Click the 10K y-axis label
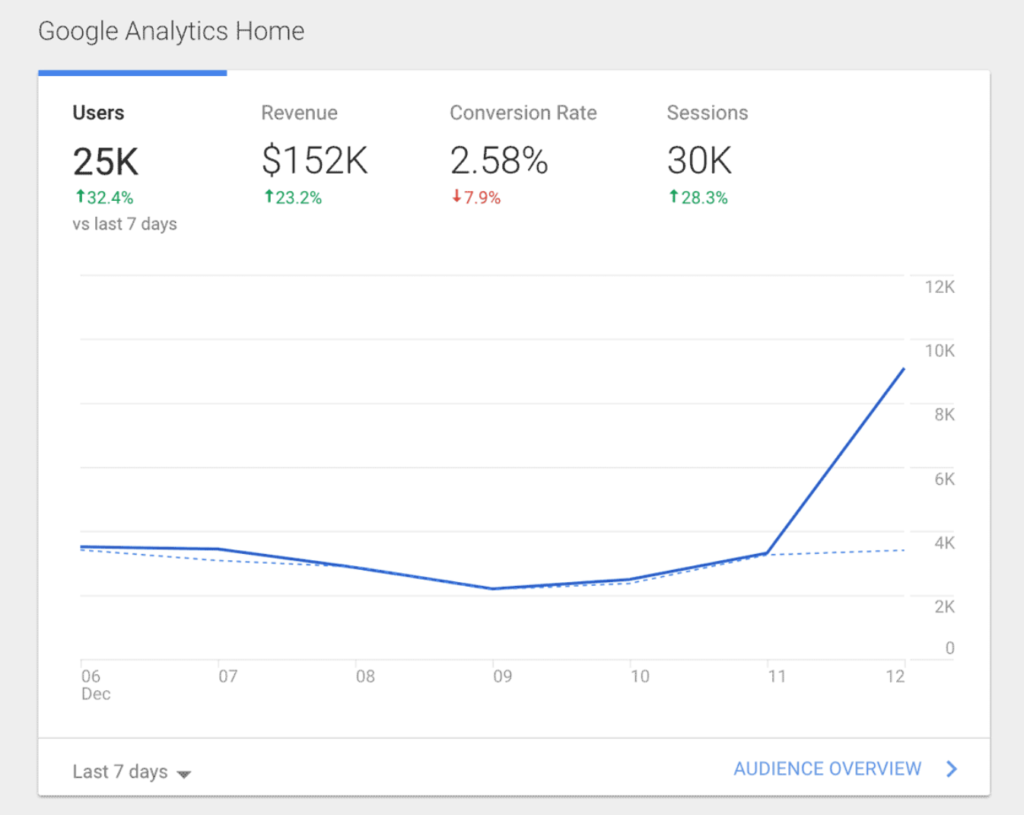This screenshot has width=1024, height=815. 940,351
